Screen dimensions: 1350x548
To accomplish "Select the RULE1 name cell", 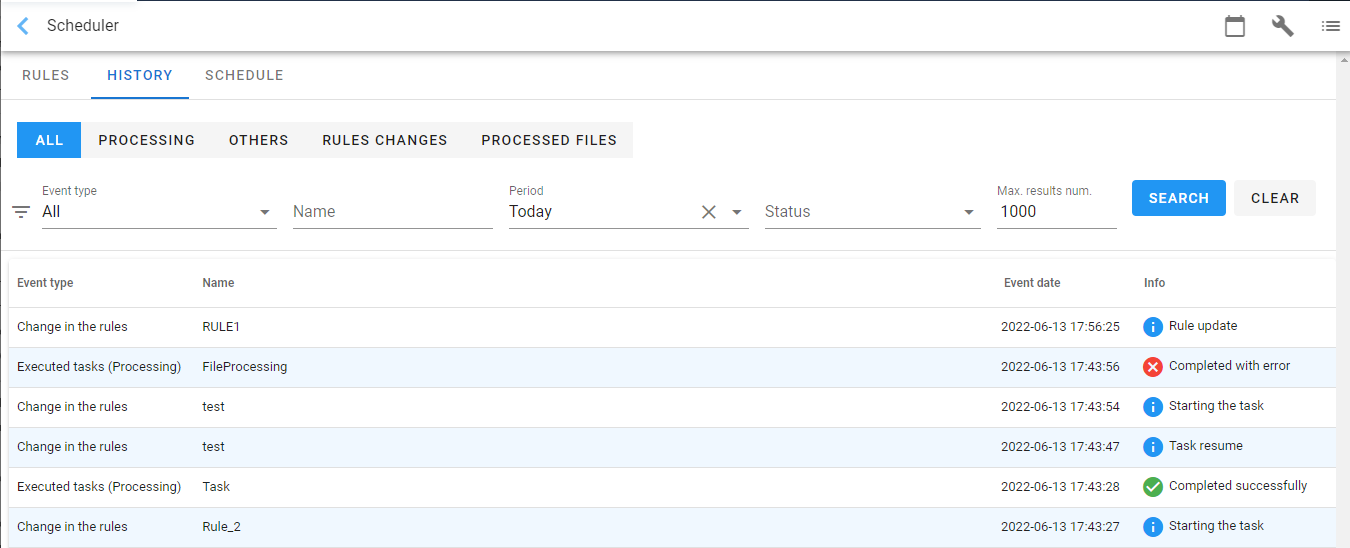I will [x=221, y=327].
